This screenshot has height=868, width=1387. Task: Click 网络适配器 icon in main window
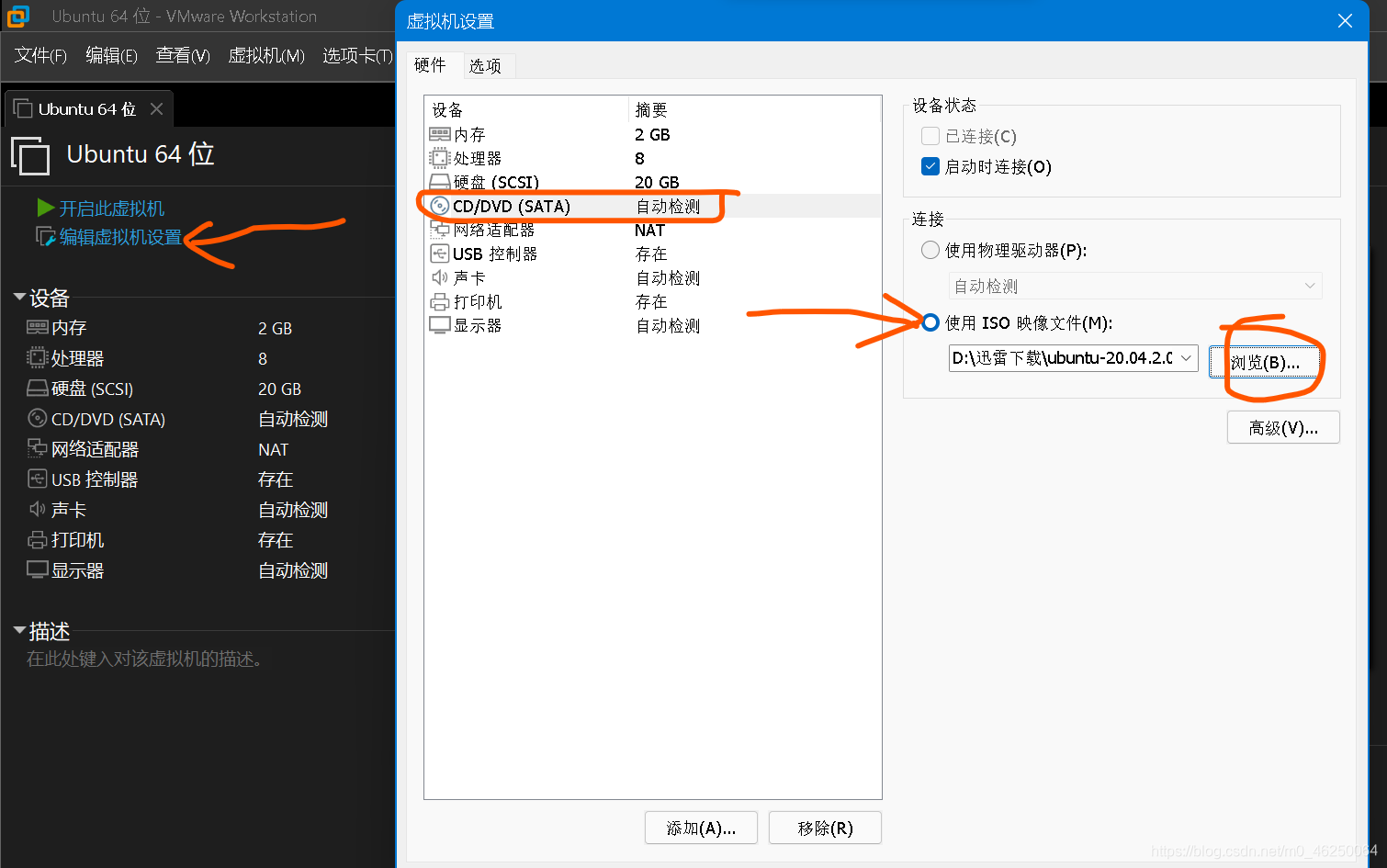click(x=38, y=448)
